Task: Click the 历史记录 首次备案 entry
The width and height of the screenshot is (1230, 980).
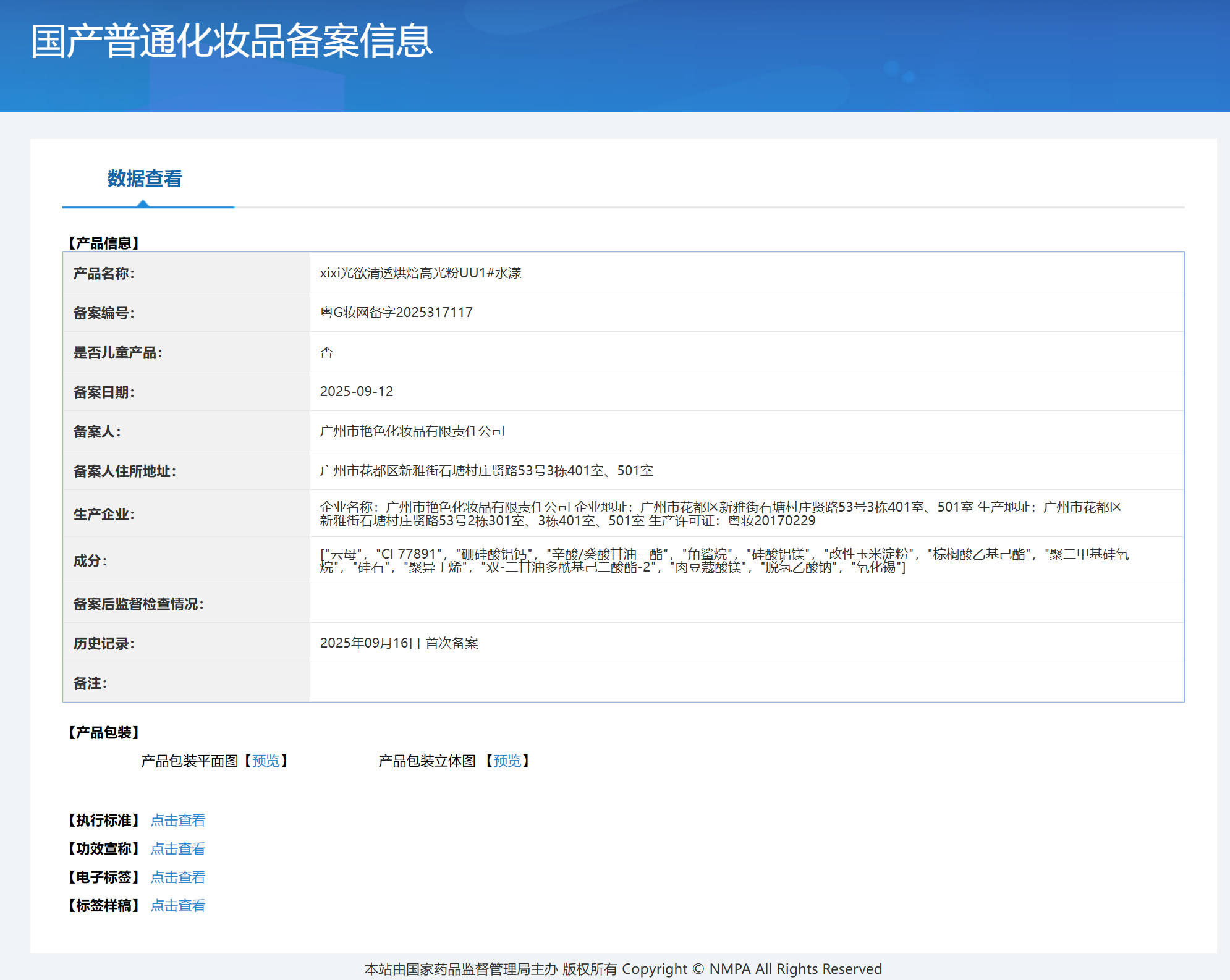Action: click(x=399, y=643)
